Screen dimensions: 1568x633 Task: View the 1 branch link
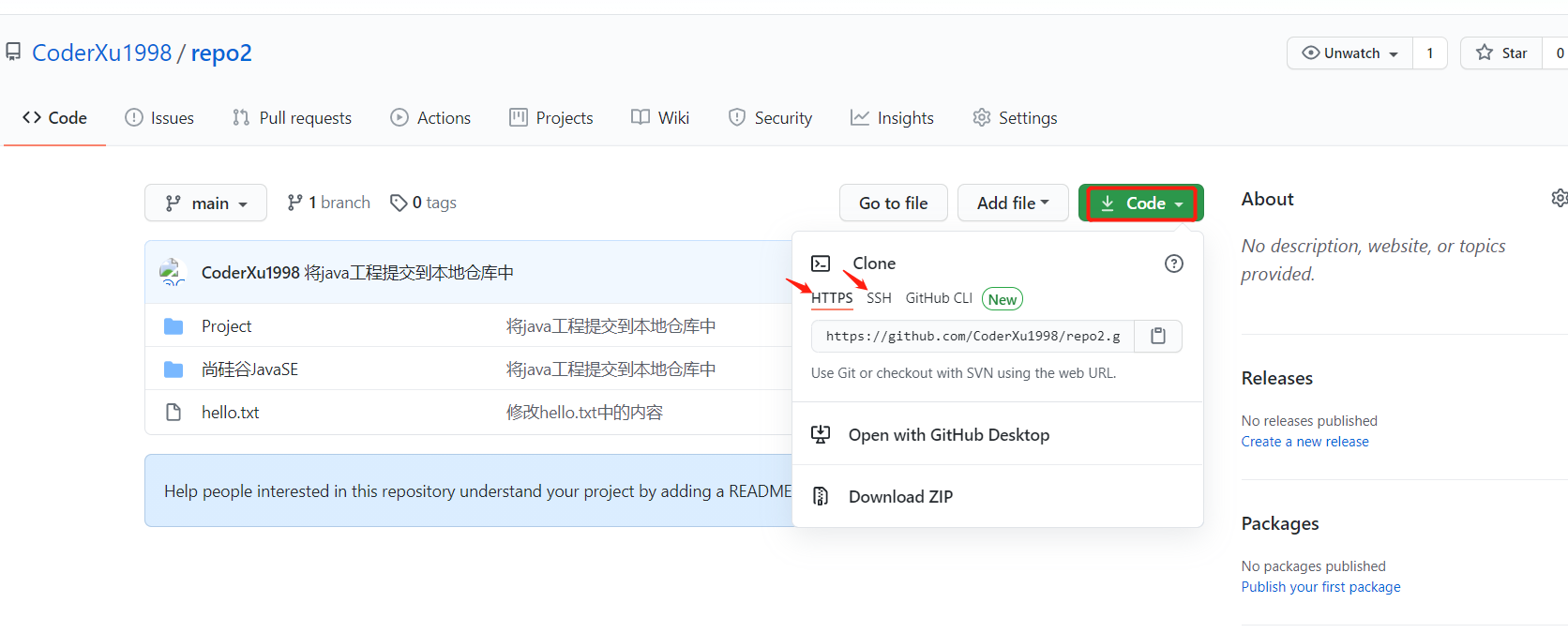[329, 203]
